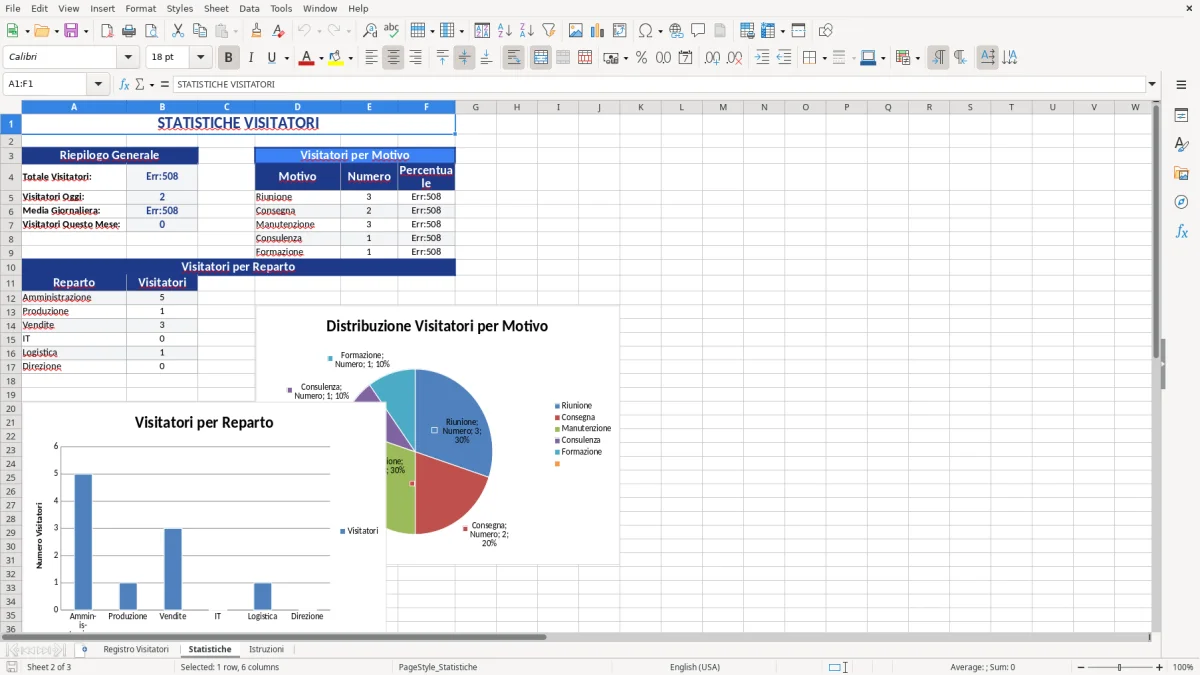This screenshot has height=675, width=1200.
Task: Open the AutoFilter tool
Action: tap(547, 30)
